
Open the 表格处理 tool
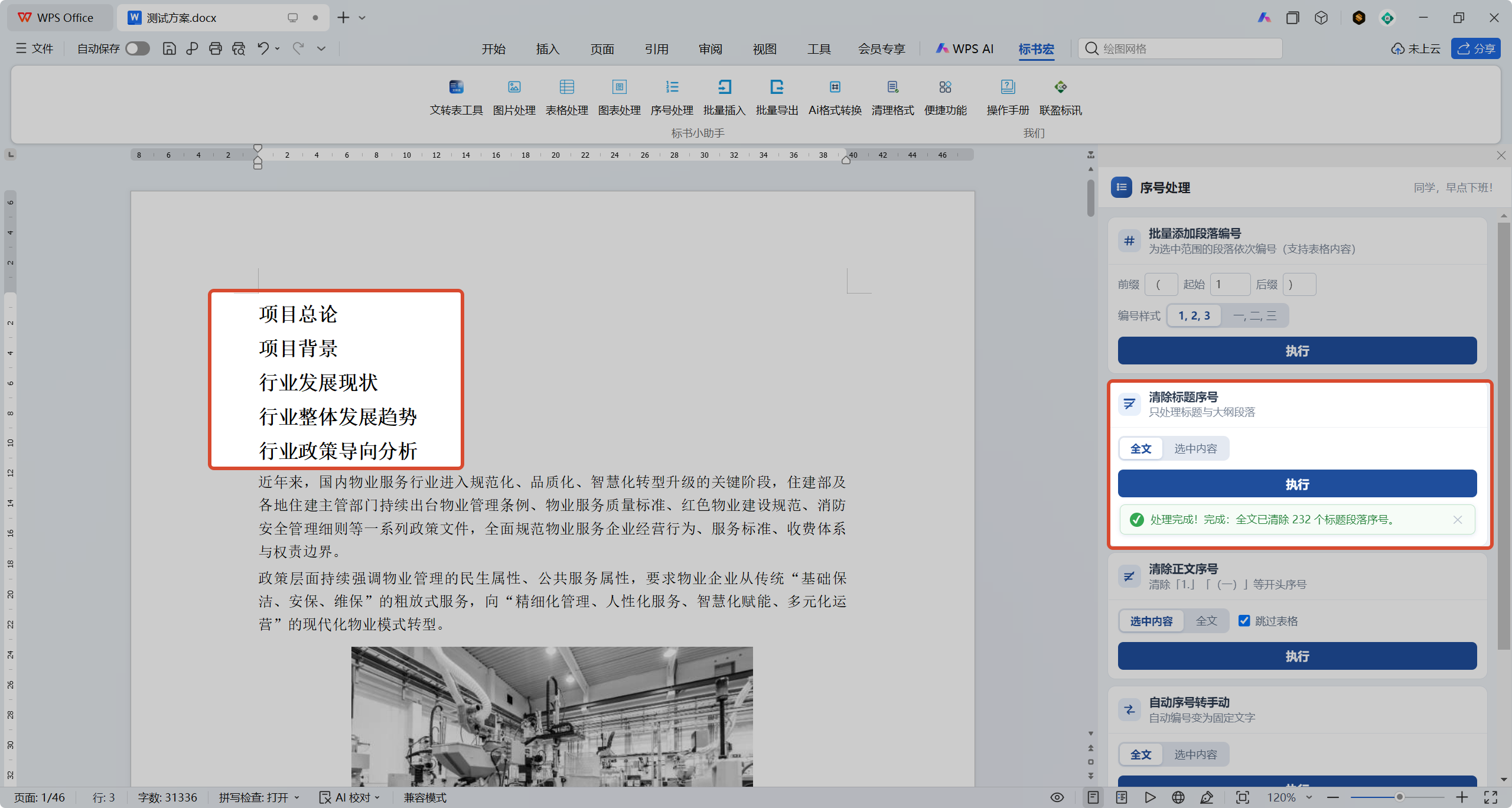pos(566,97)
